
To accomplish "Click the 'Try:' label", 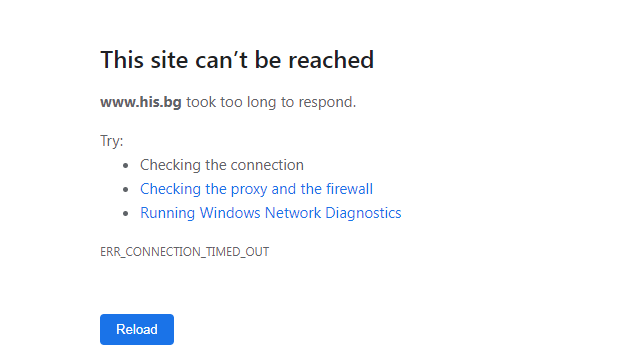I will 112,141.
